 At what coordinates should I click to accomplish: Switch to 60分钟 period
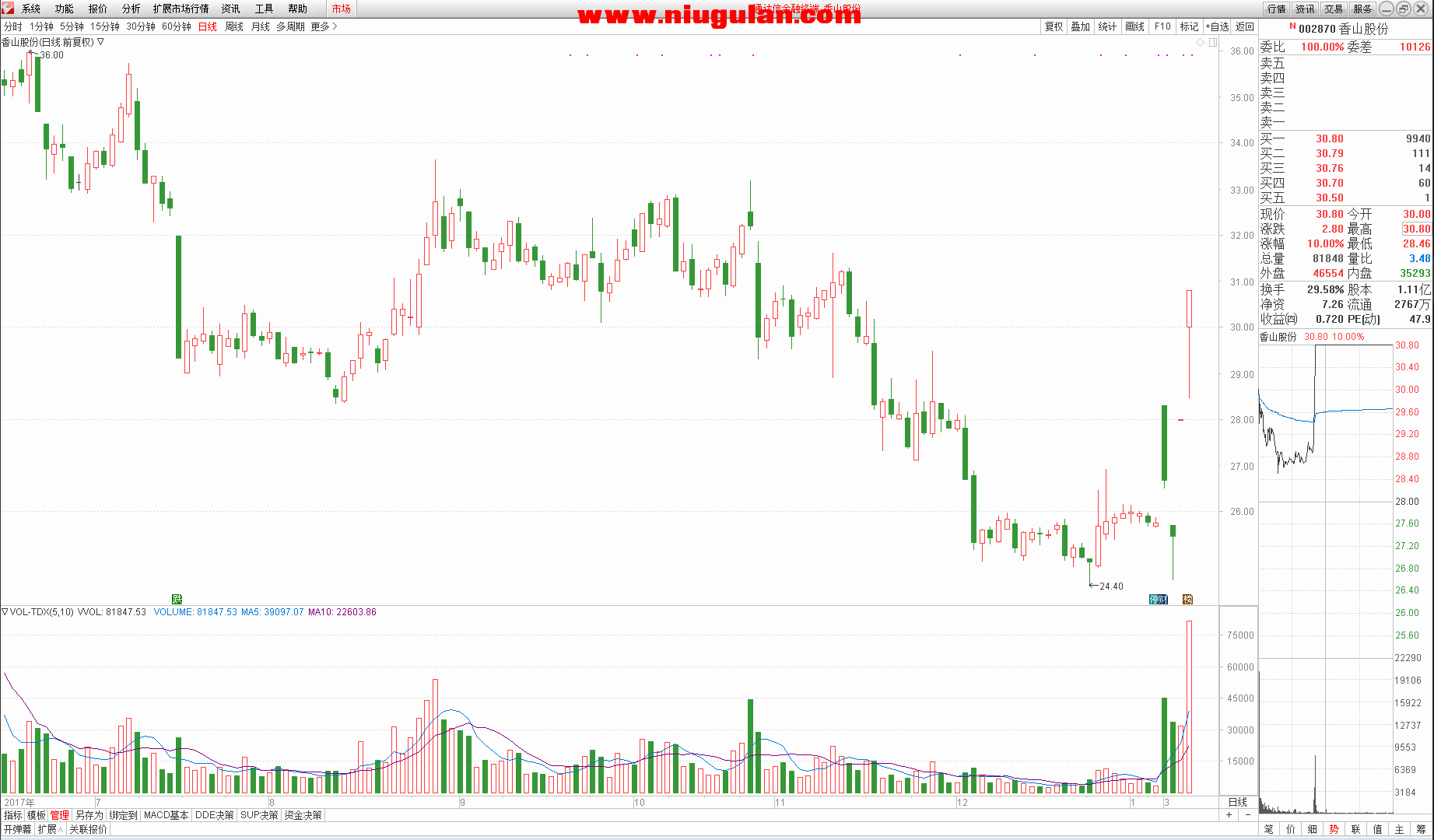point(177,26)
